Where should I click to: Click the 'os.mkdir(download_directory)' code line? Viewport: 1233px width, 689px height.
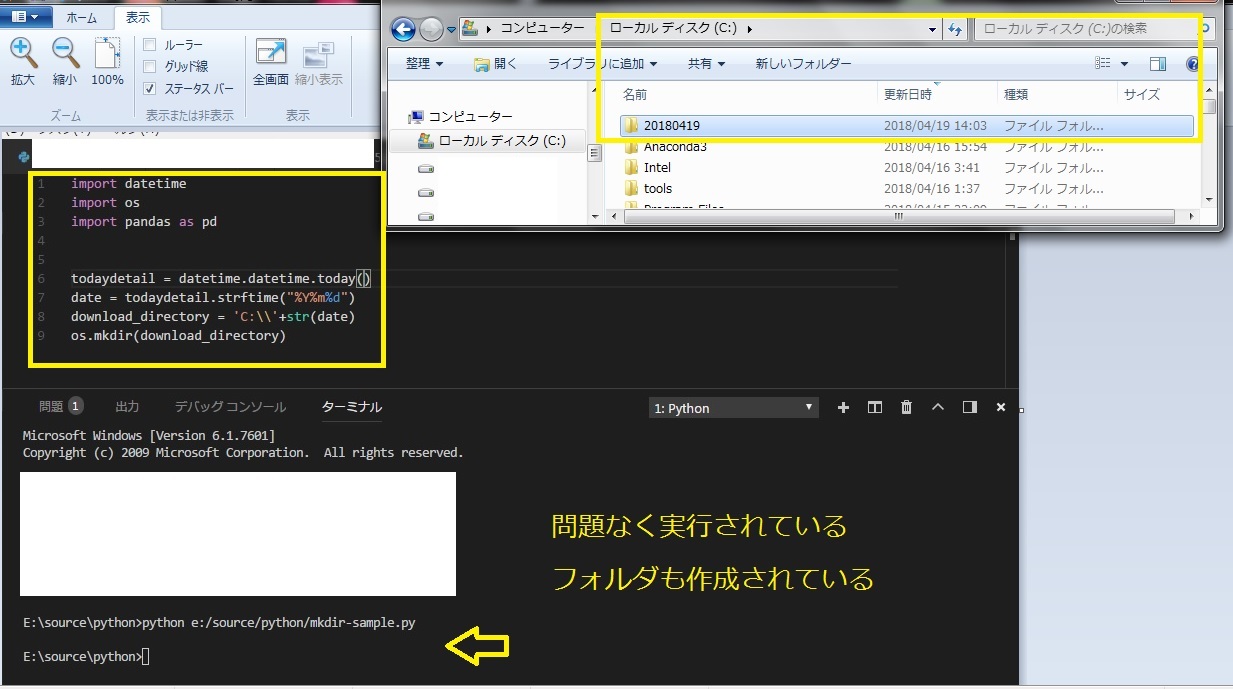point(178,336)
